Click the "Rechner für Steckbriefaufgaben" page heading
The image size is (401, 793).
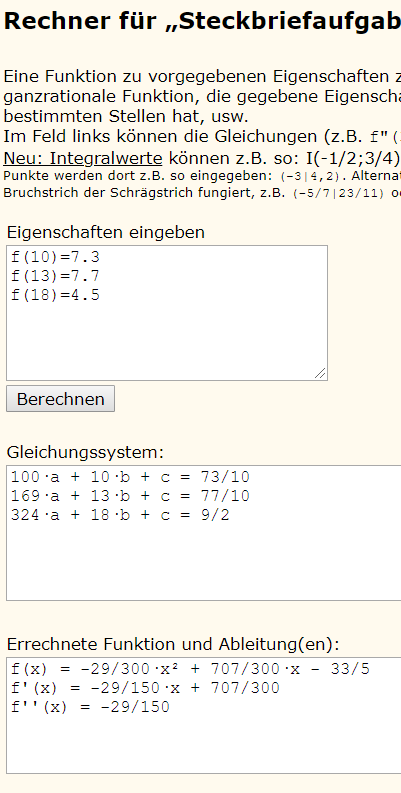point(202,21)
